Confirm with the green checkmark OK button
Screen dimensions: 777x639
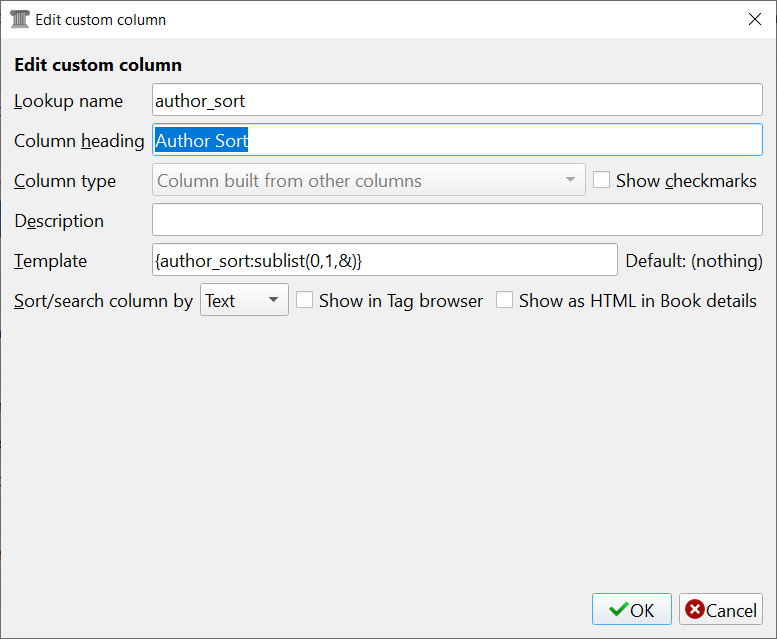click(631, 610)
